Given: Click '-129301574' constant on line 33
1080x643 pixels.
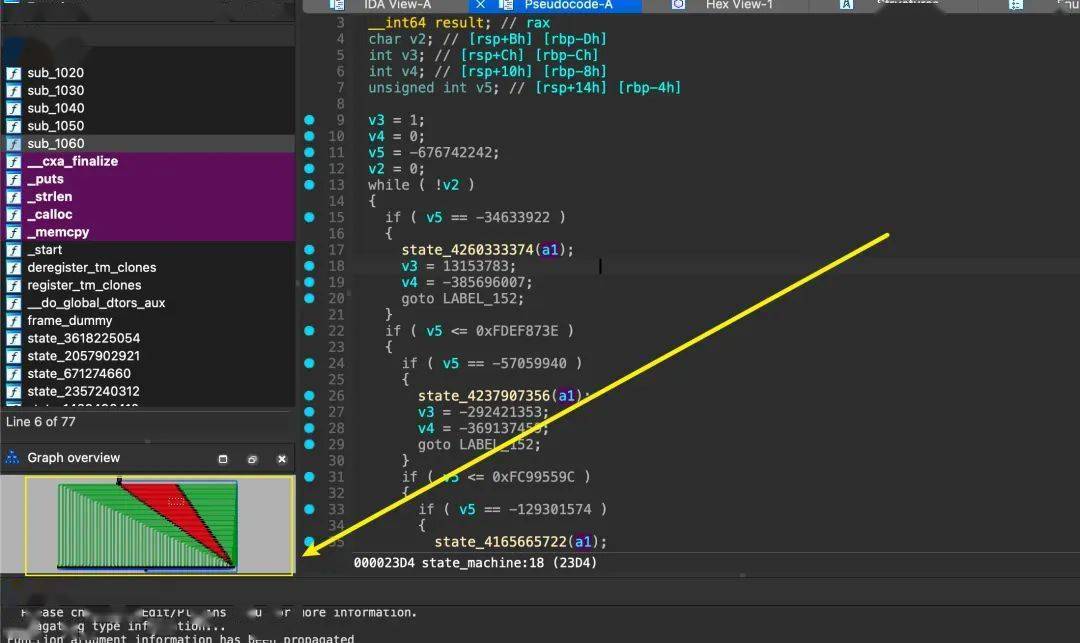Looking at the screenshot, I should tap(550, 509).
